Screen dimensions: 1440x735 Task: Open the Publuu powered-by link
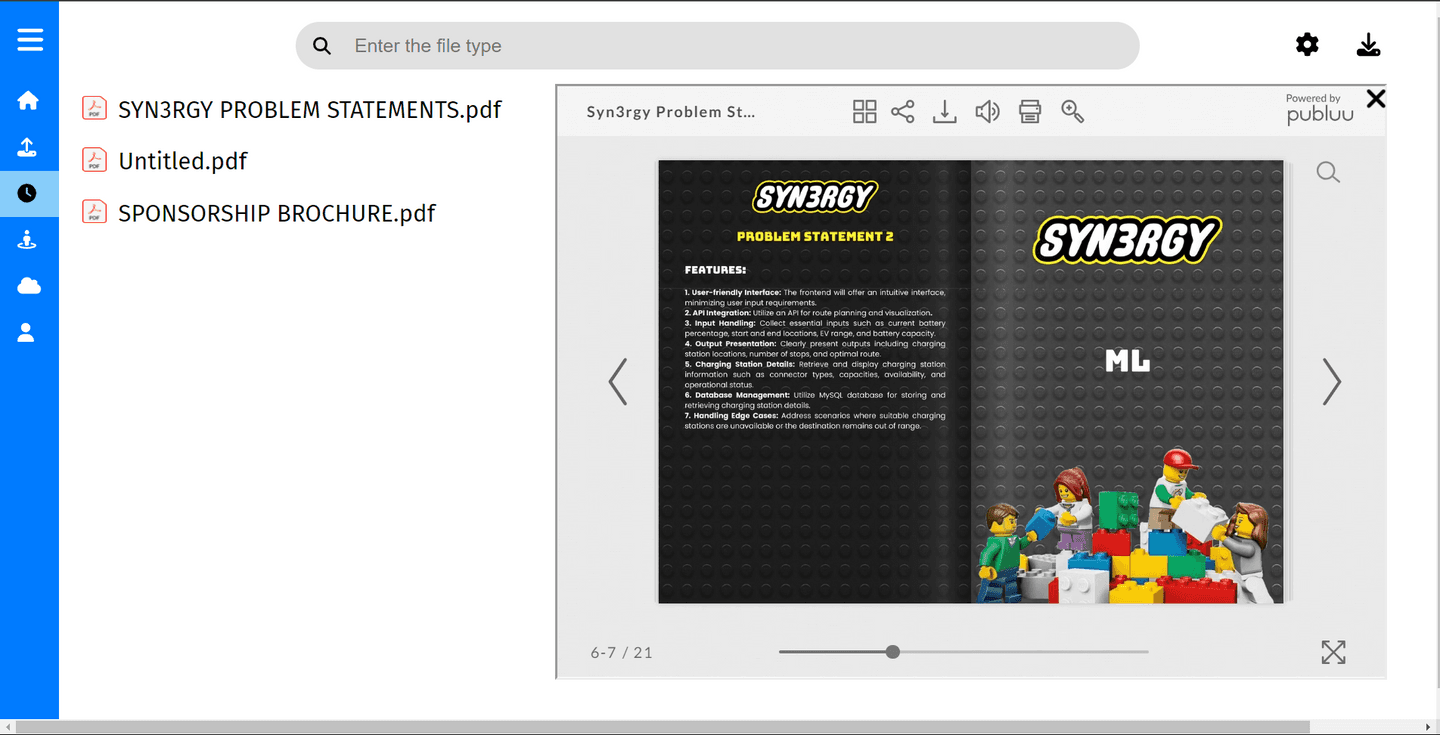tap(1320, 109)
